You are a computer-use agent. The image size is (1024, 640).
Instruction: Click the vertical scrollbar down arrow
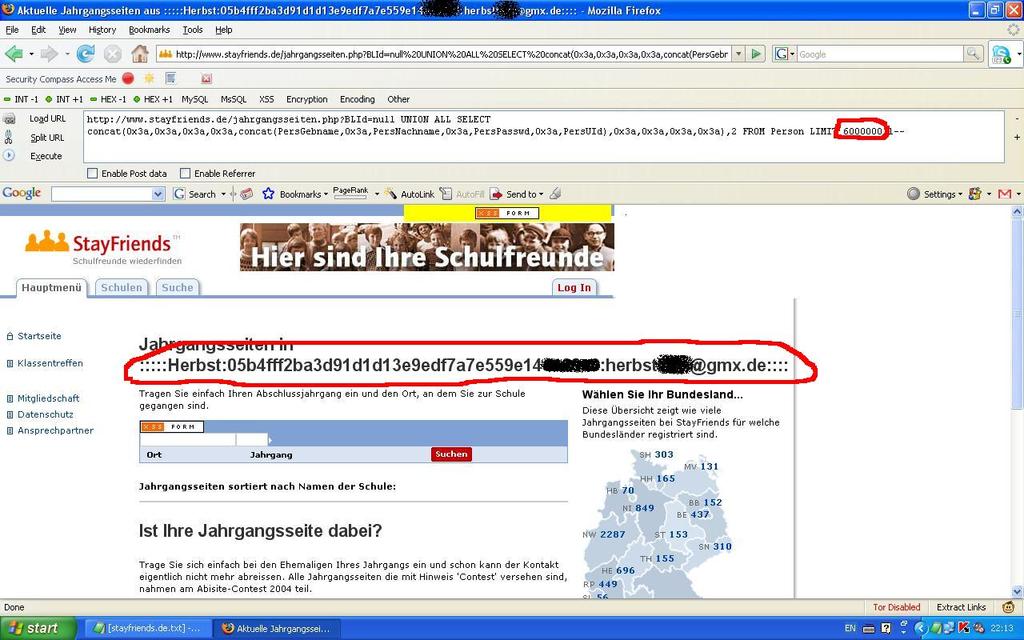(1017, 591)
